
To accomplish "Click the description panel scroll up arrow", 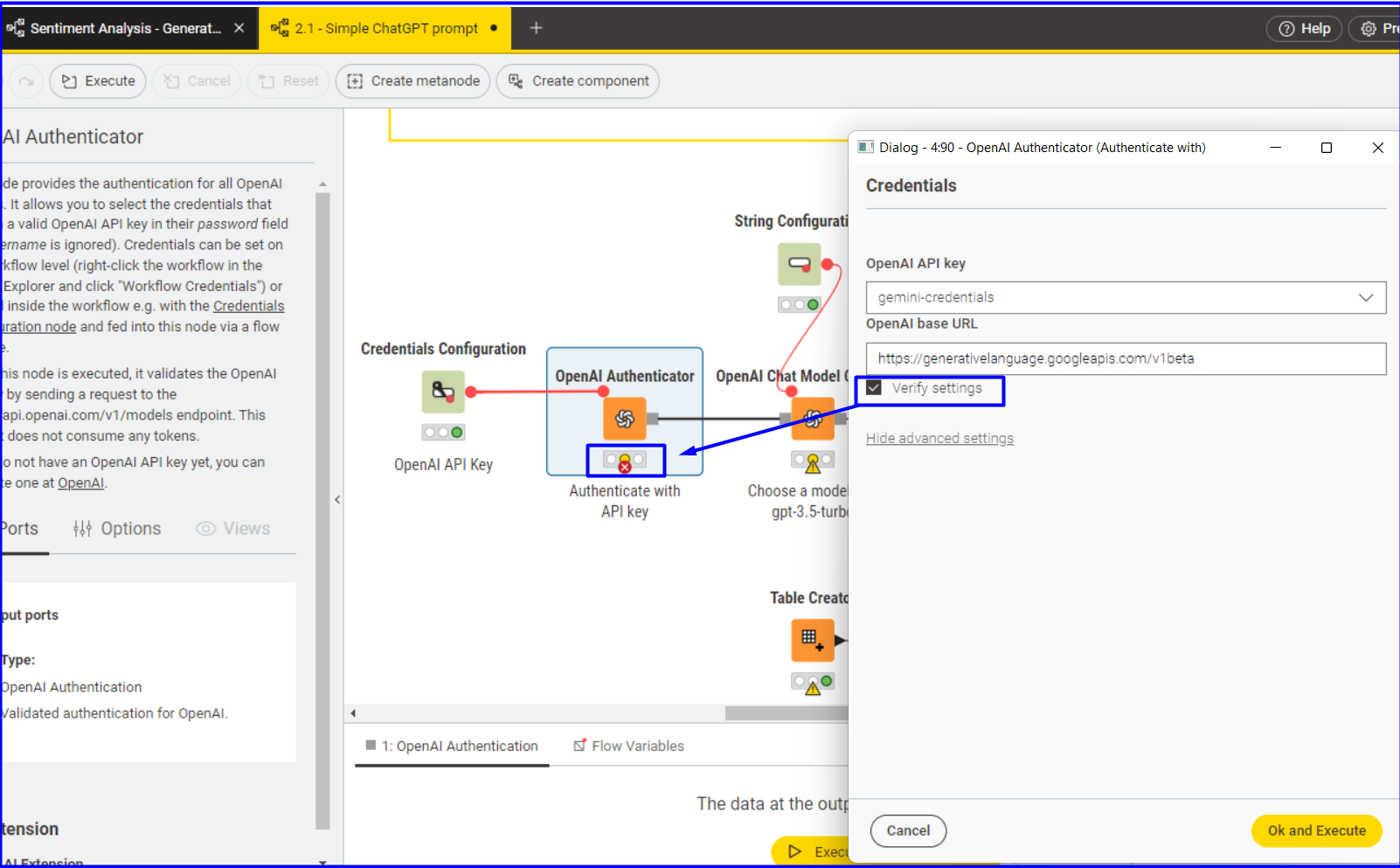I will (322, 184).
